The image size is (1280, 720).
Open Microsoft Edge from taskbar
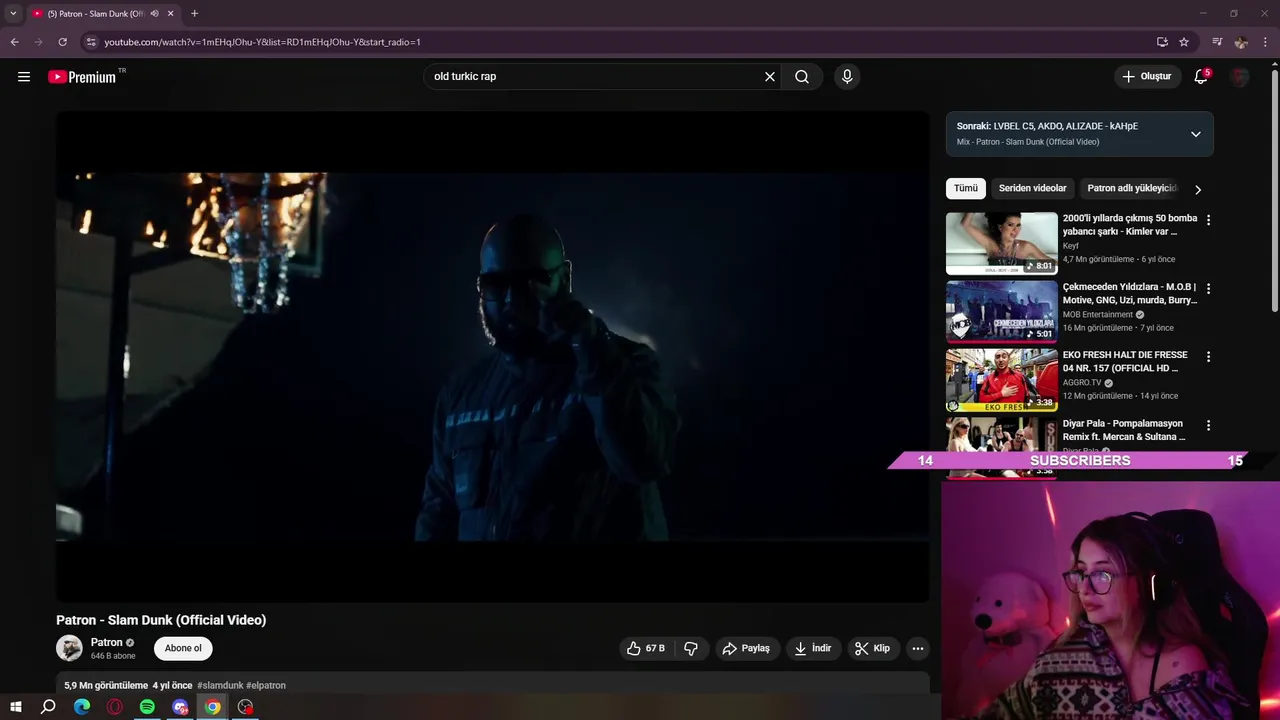[x=82, y=707]
